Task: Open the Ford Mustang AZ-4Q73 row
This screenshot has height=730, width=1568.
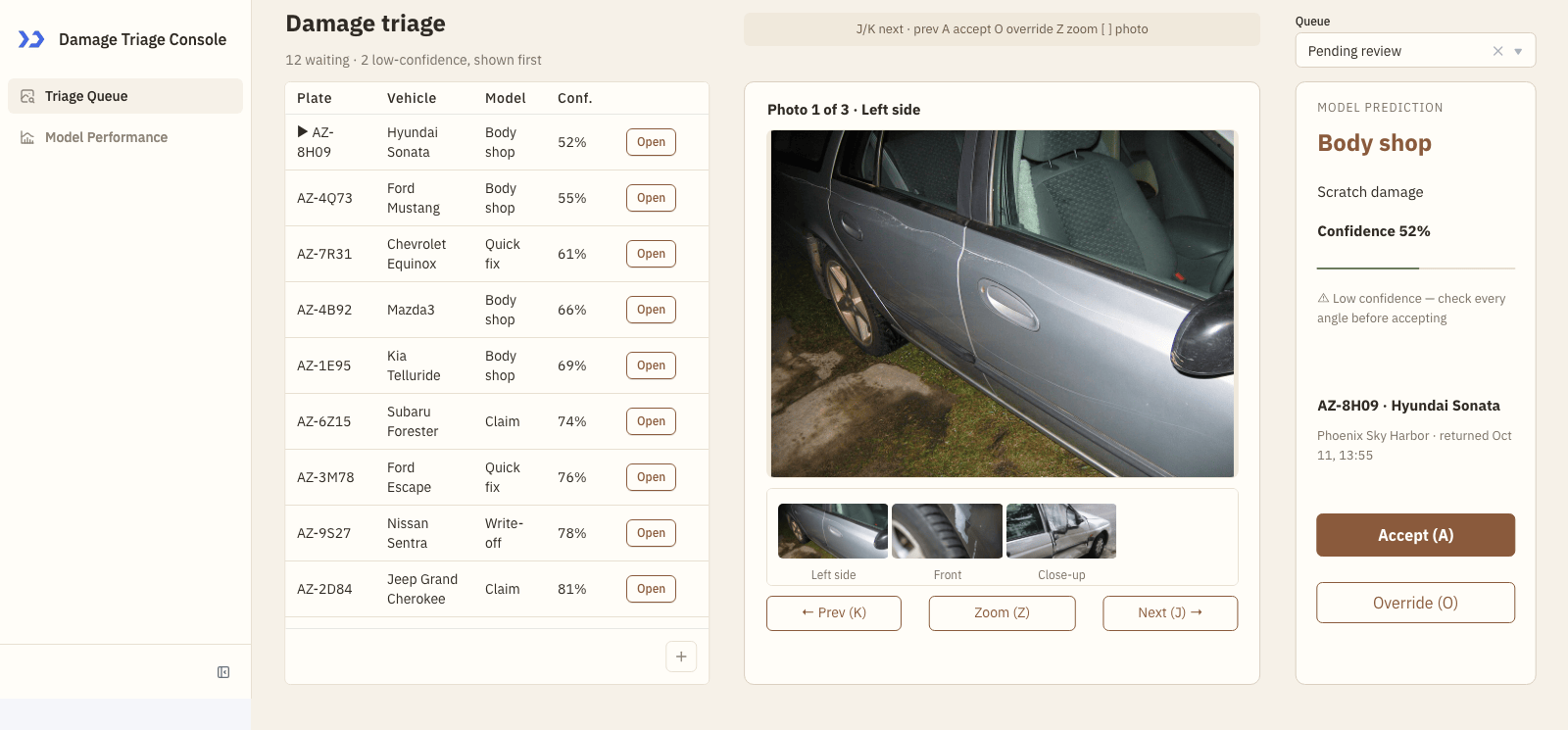Action: [x=651, y=198]
